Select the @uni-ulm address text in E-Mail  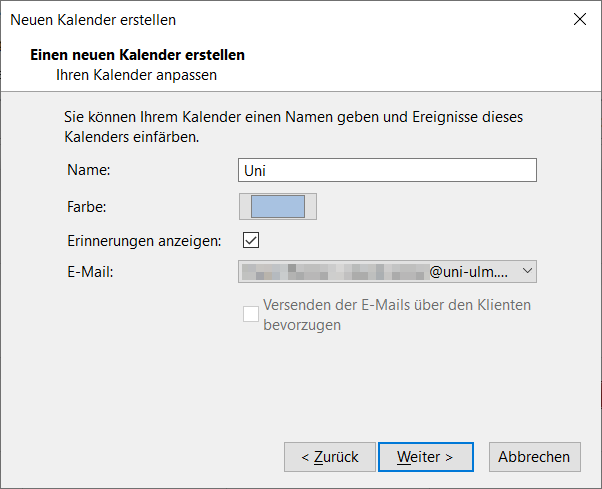click(x=468, y=271)
